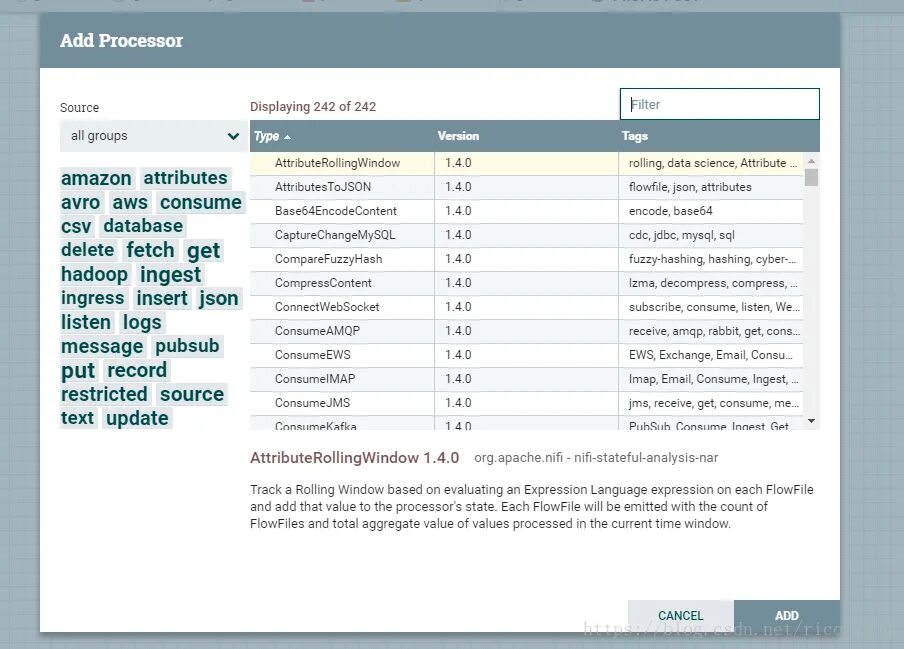Viewport: 904px width, 649px height.
Task: Select the Base64EncodeContent processor row
Action: [x=526, y=211]
